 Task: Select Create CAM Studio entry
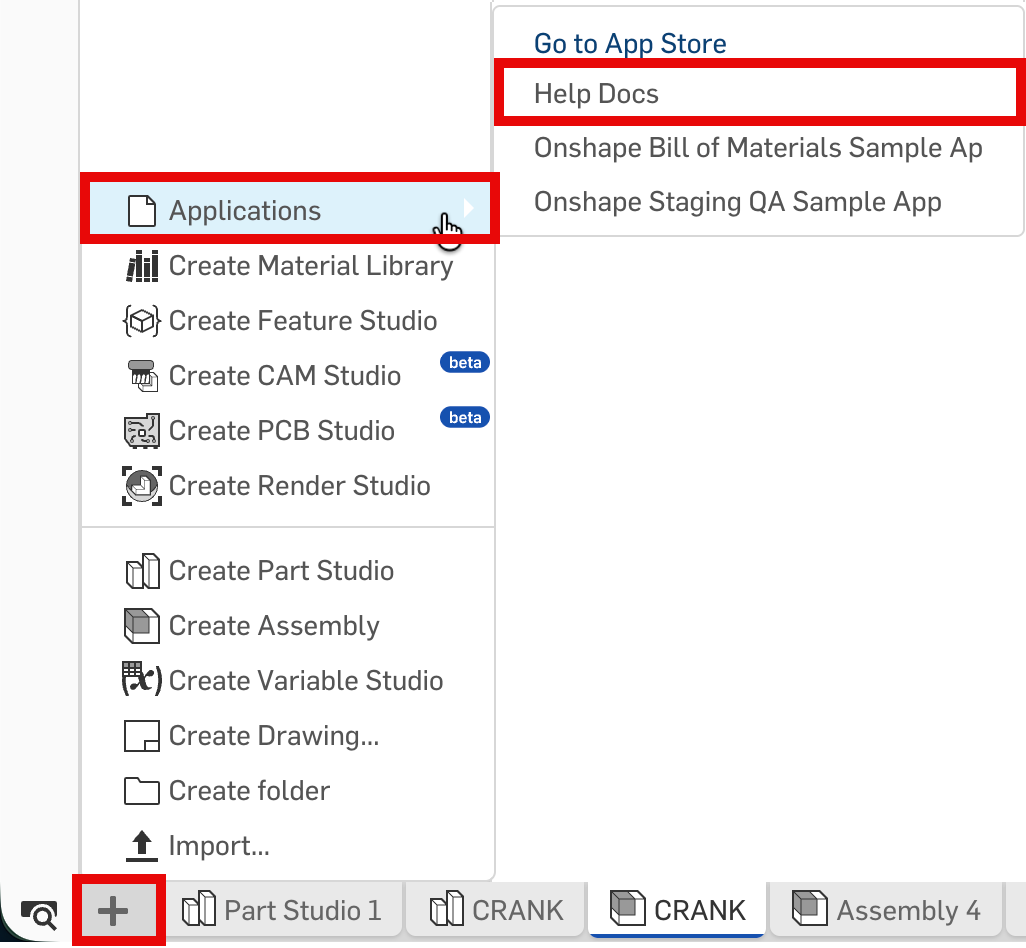[x=288, y=376]
